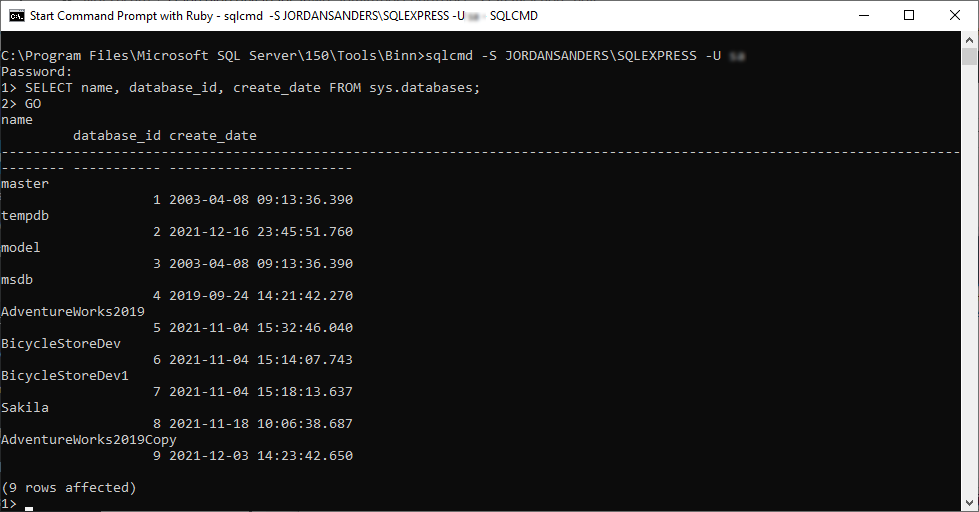This screenshot has width=979, height=512.
Task: Close the sqlcmd Command Prompt window
Action: [955, 15]
